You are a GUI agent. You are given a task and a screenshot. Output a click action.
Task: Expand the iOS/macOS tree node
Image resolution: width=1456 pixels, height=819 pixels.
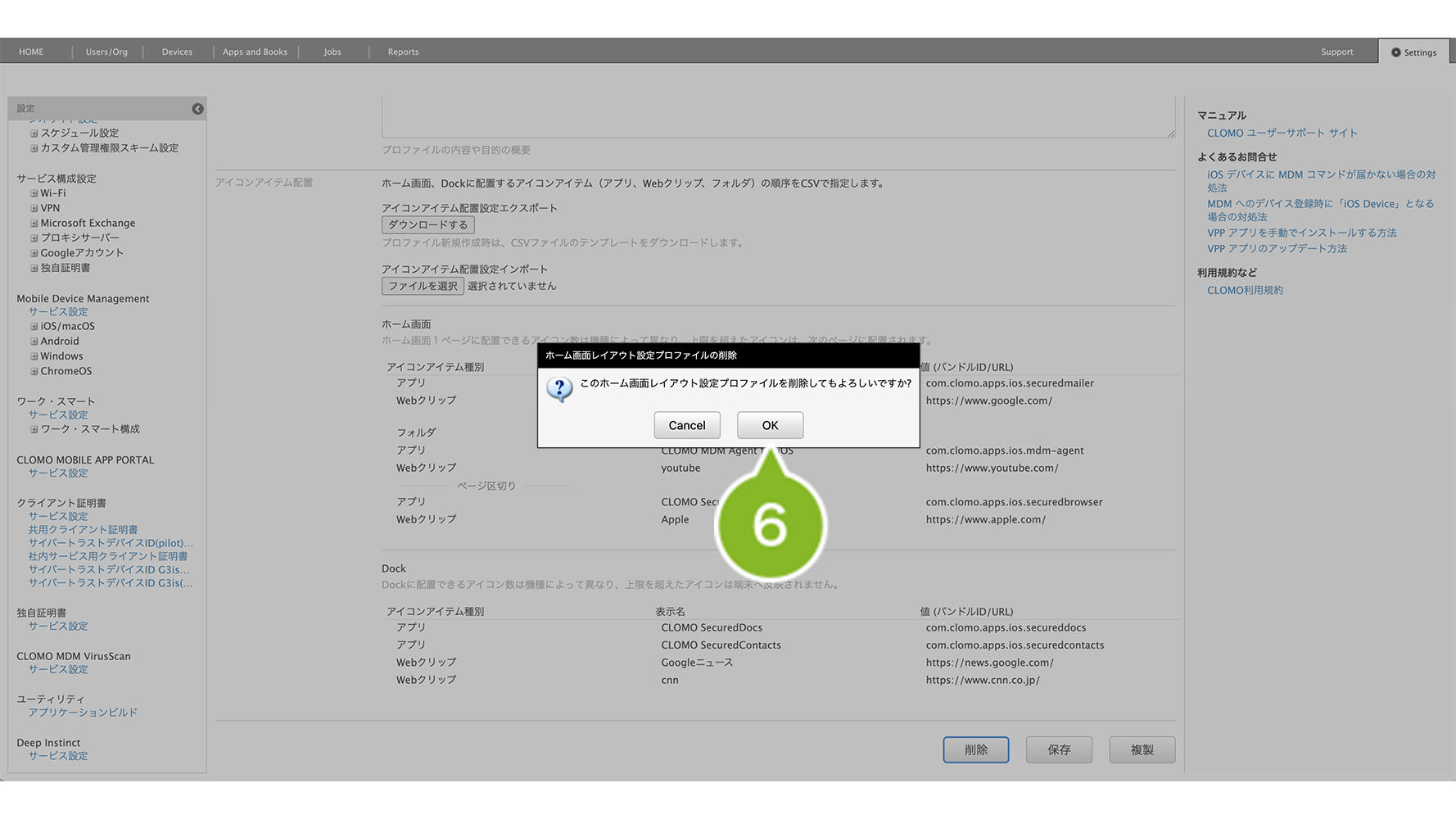(34, 327)
